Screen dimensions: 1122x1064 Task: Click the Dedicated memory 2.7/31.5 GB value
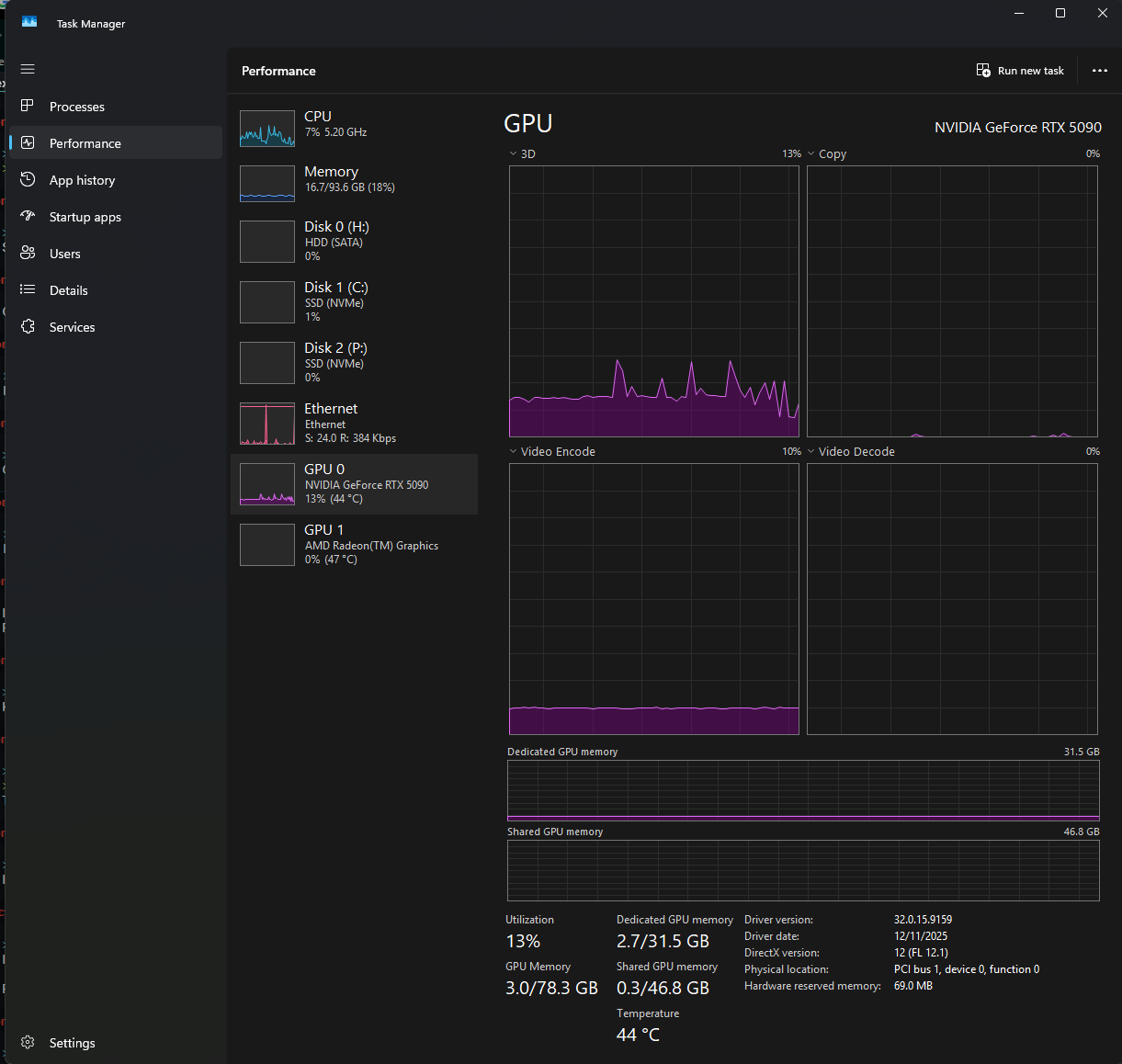click(663, 941)
